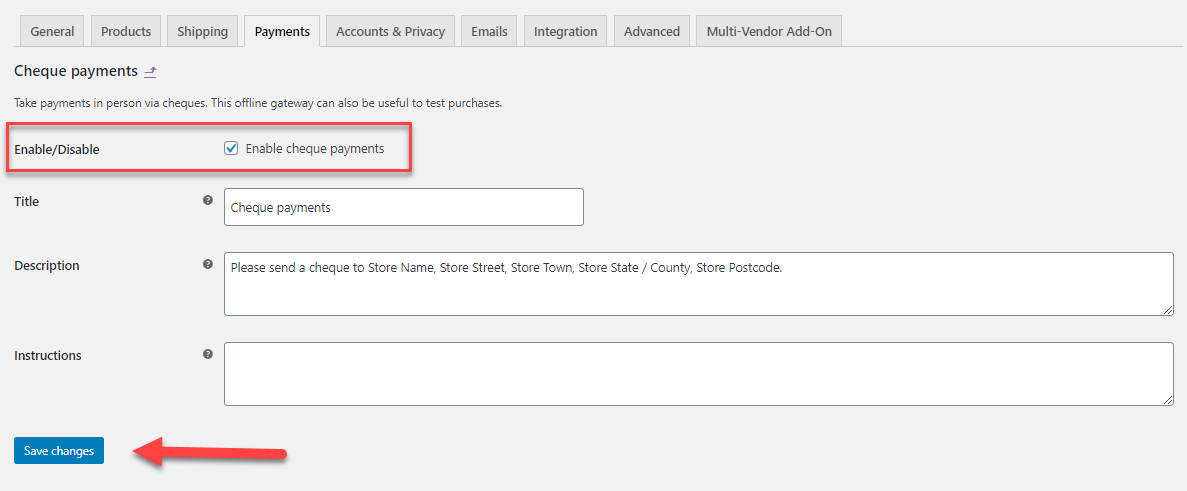Click the Description text area resize handle
Image resolution: width=1187 pixels, height=491 pixels.
(1167, 309)
